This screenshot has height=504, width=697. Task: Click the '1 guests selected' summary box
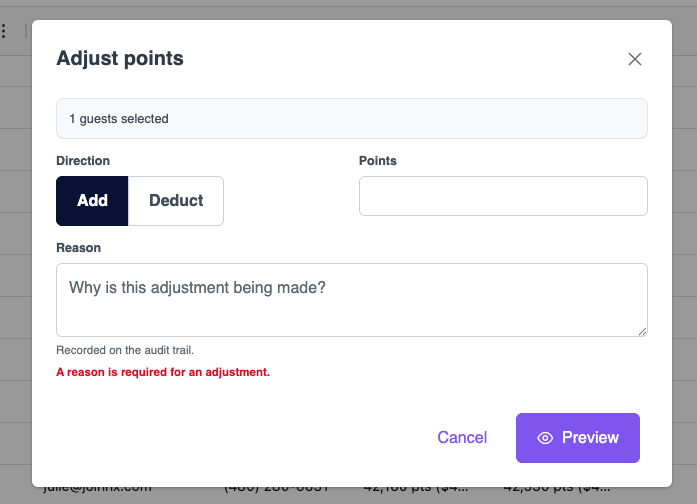pyautogui.click(x=352, y=119)
